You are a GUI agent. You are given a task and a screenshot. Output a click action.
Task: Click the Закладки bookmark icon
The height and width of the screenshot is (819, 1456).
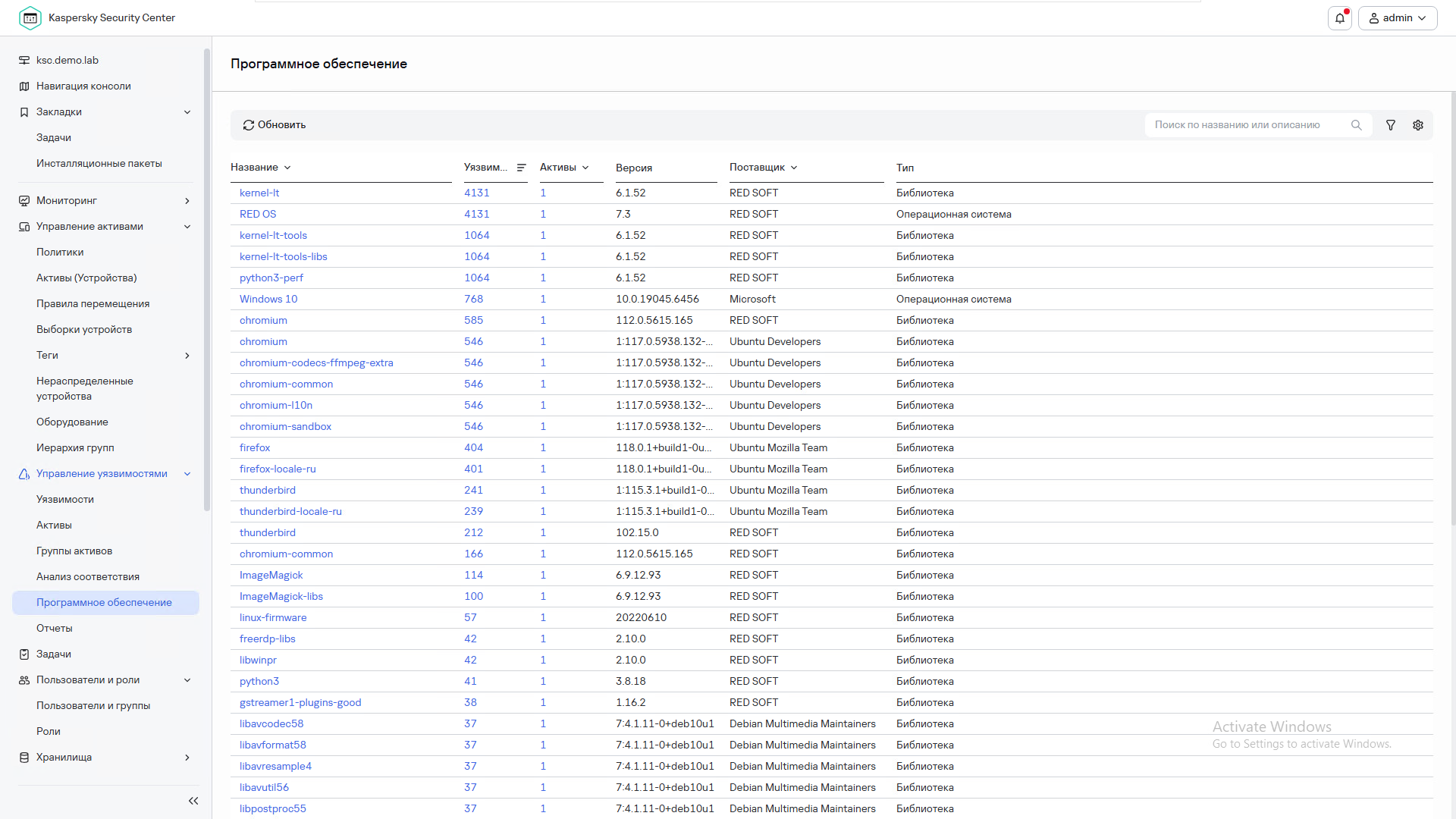point(24,112)
